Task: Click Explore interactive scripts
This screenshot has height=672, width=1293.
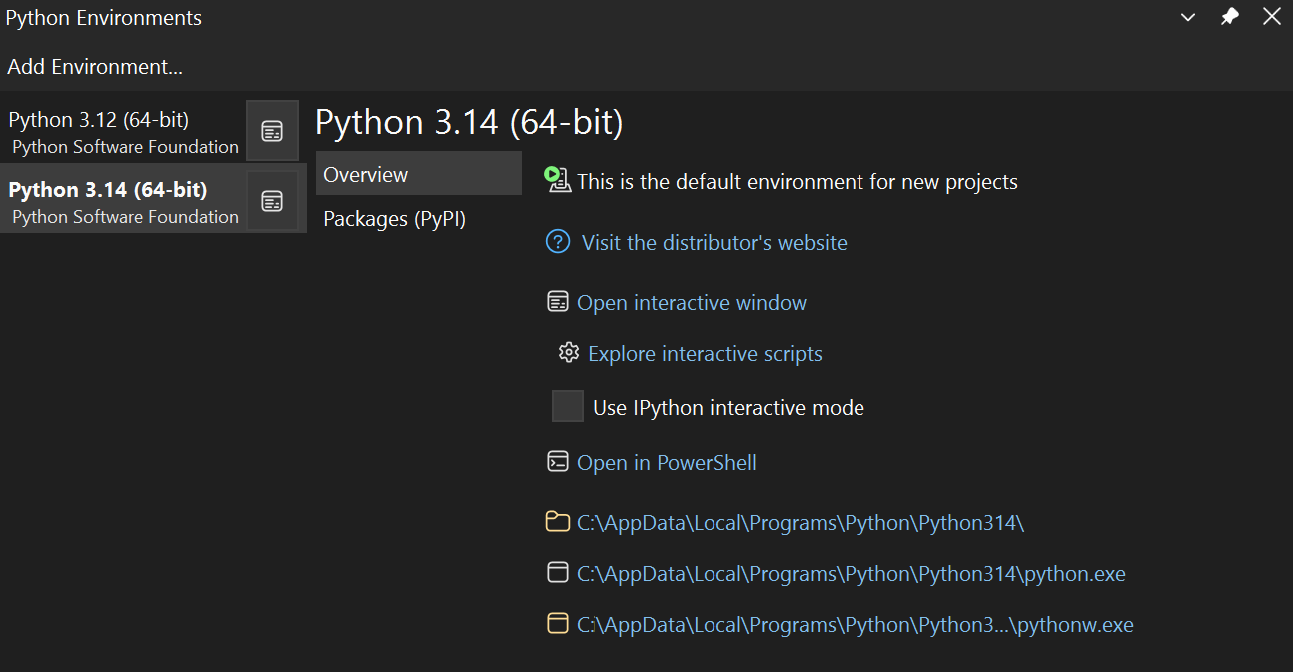Action: click(704, 352)
